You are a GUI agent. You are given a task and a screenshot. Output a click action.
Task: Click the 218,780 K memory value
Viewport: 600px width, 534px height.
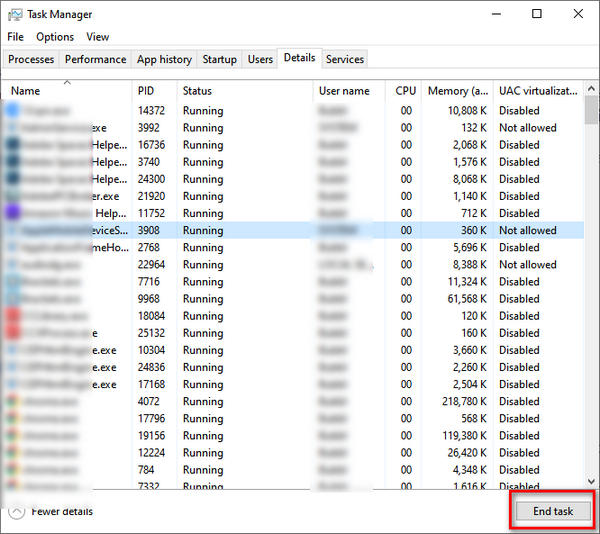click(464, 401)
